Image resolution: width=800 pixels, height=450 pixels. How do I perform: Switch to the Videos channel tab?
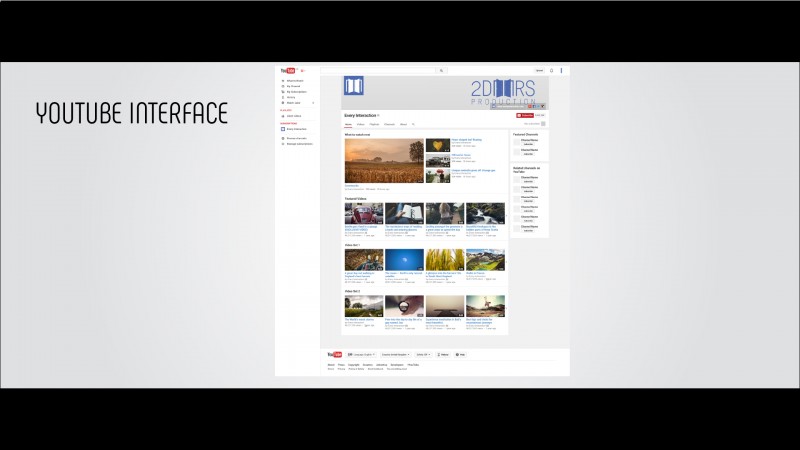point(361,124)
